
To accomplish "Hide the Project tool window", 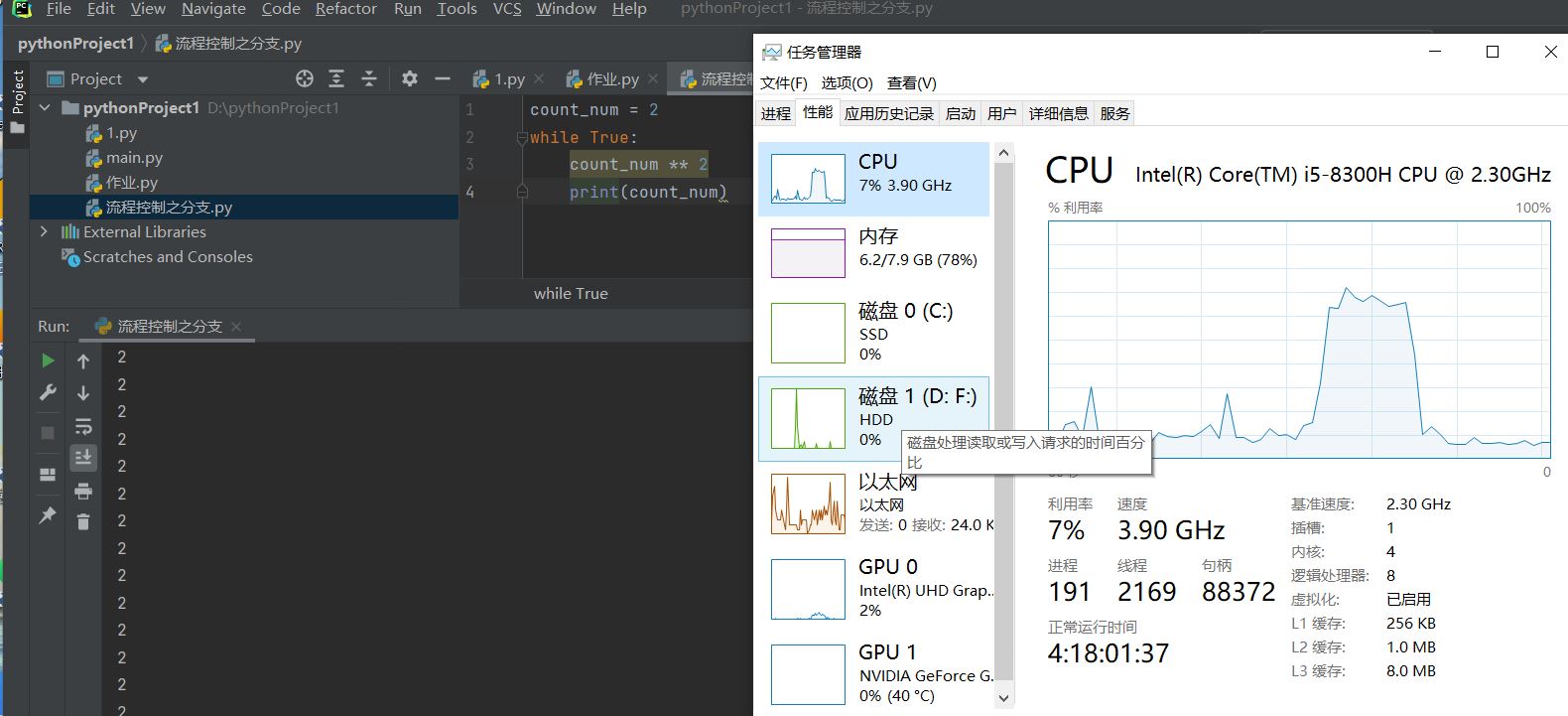I will pos(443,78).
